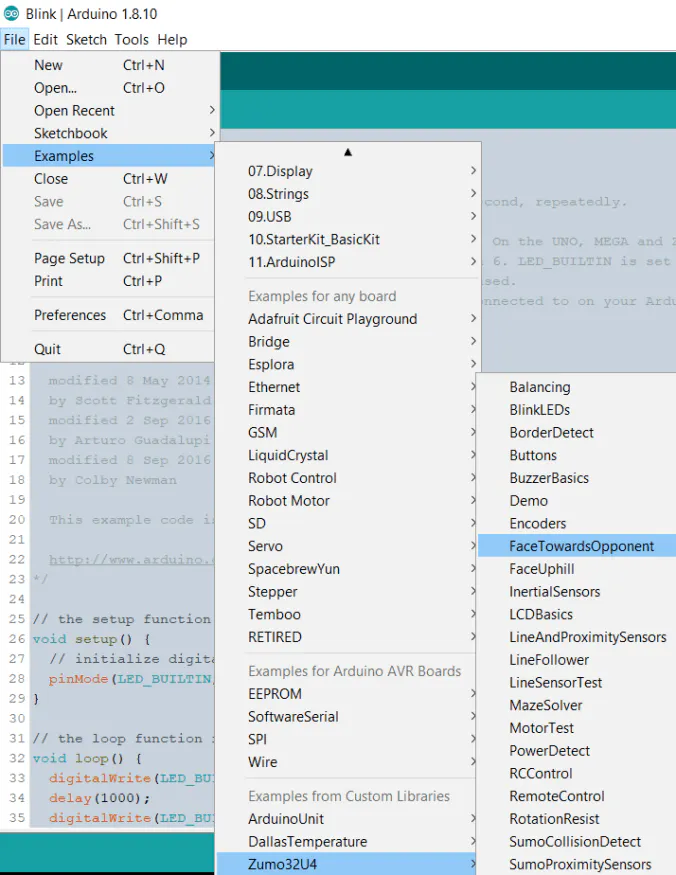Open Bridge examples submenu
This screenshot has height=875, width=676.
click(348, 342)
